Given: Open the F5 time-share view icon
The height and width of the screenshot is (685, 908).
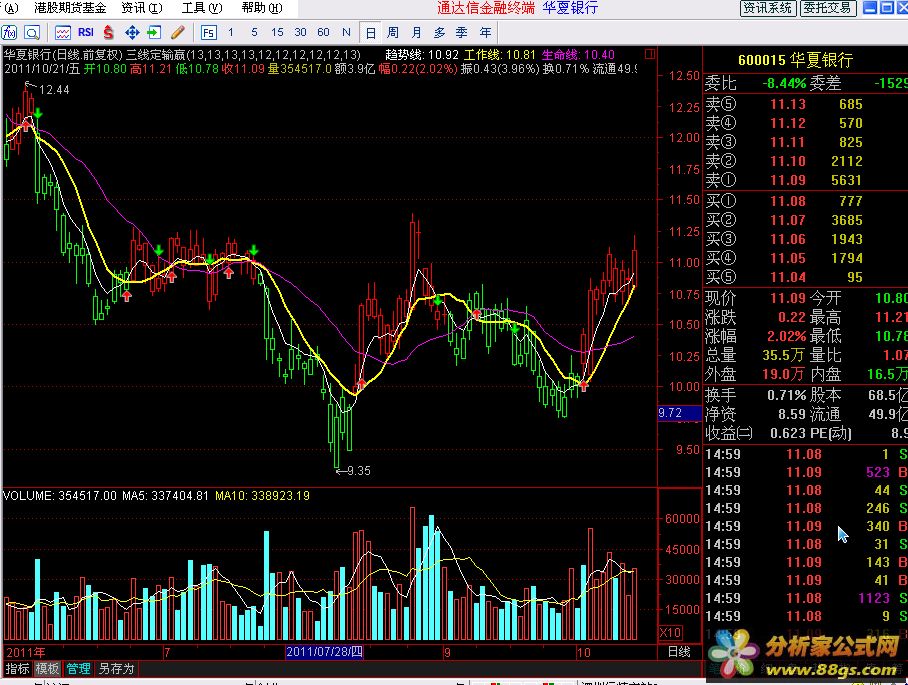Looking at the screenshot, I should click(x=208, y=32).
